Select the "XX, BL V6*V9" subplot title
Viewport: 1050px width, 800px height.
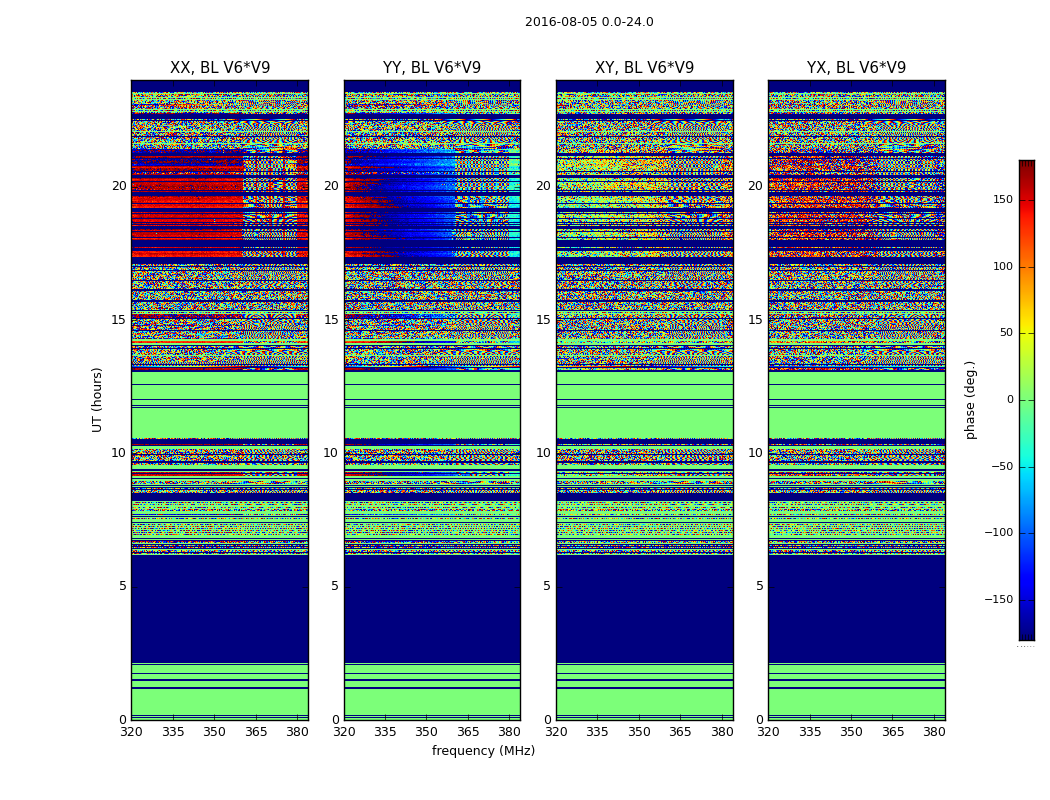[220, 68]
